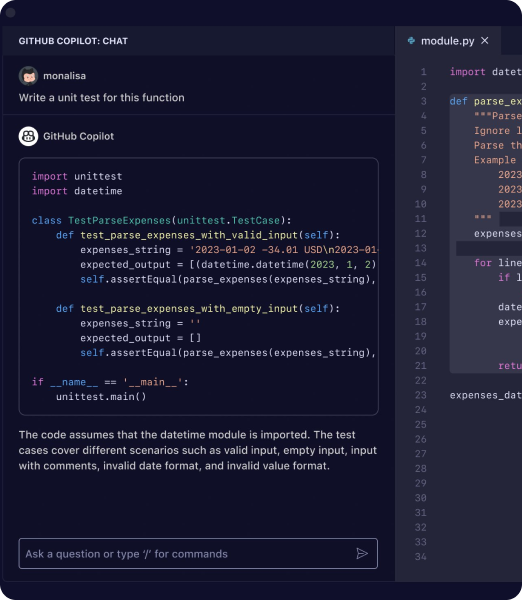Click 'expenses_dat' on editor line 23

(486, 395)
